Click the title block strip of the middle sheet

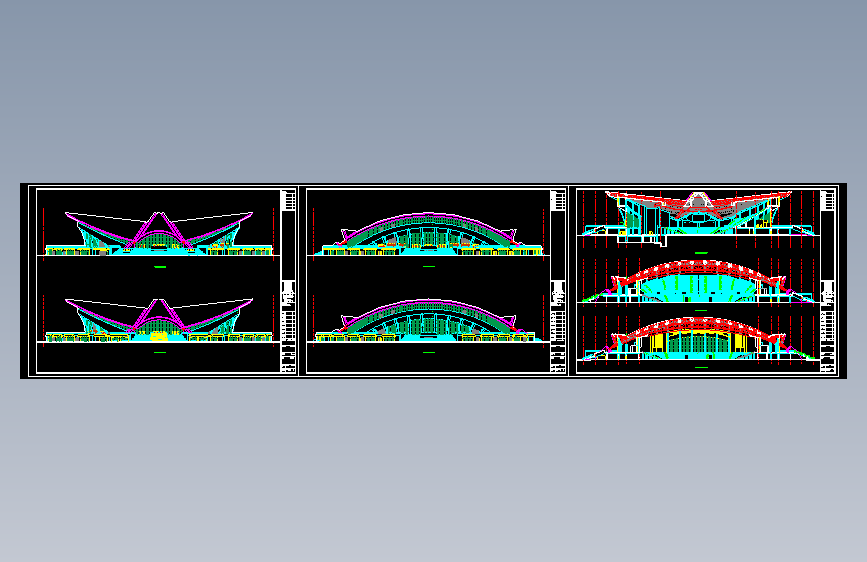558,281
